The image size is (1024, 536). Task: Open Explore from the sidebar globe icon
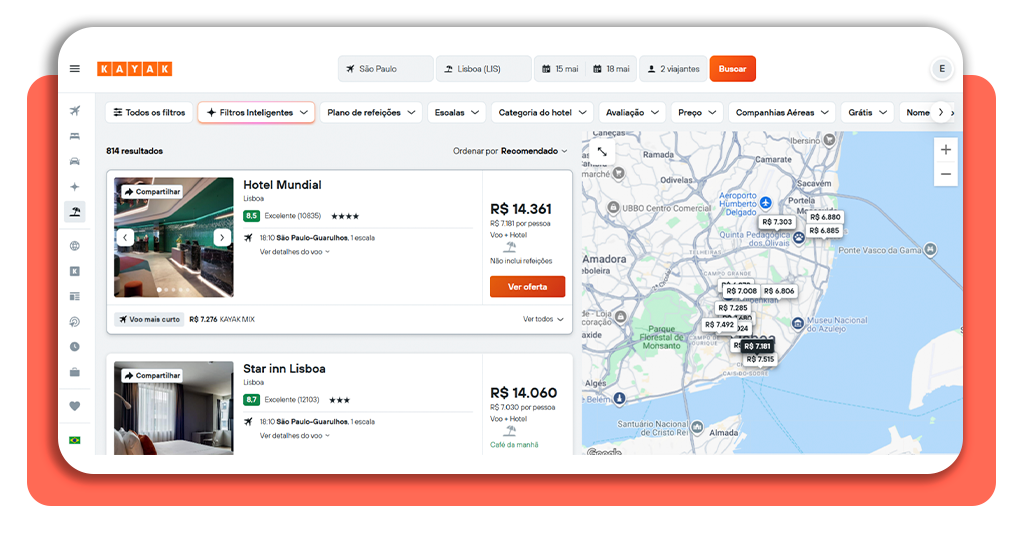coord(75,246)
